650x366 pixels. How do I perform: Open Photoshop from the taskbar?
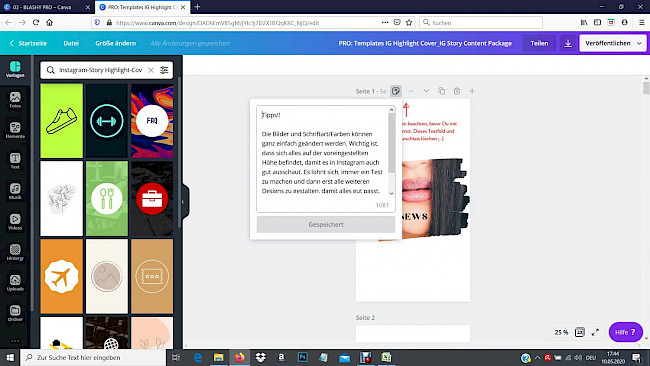303,357
